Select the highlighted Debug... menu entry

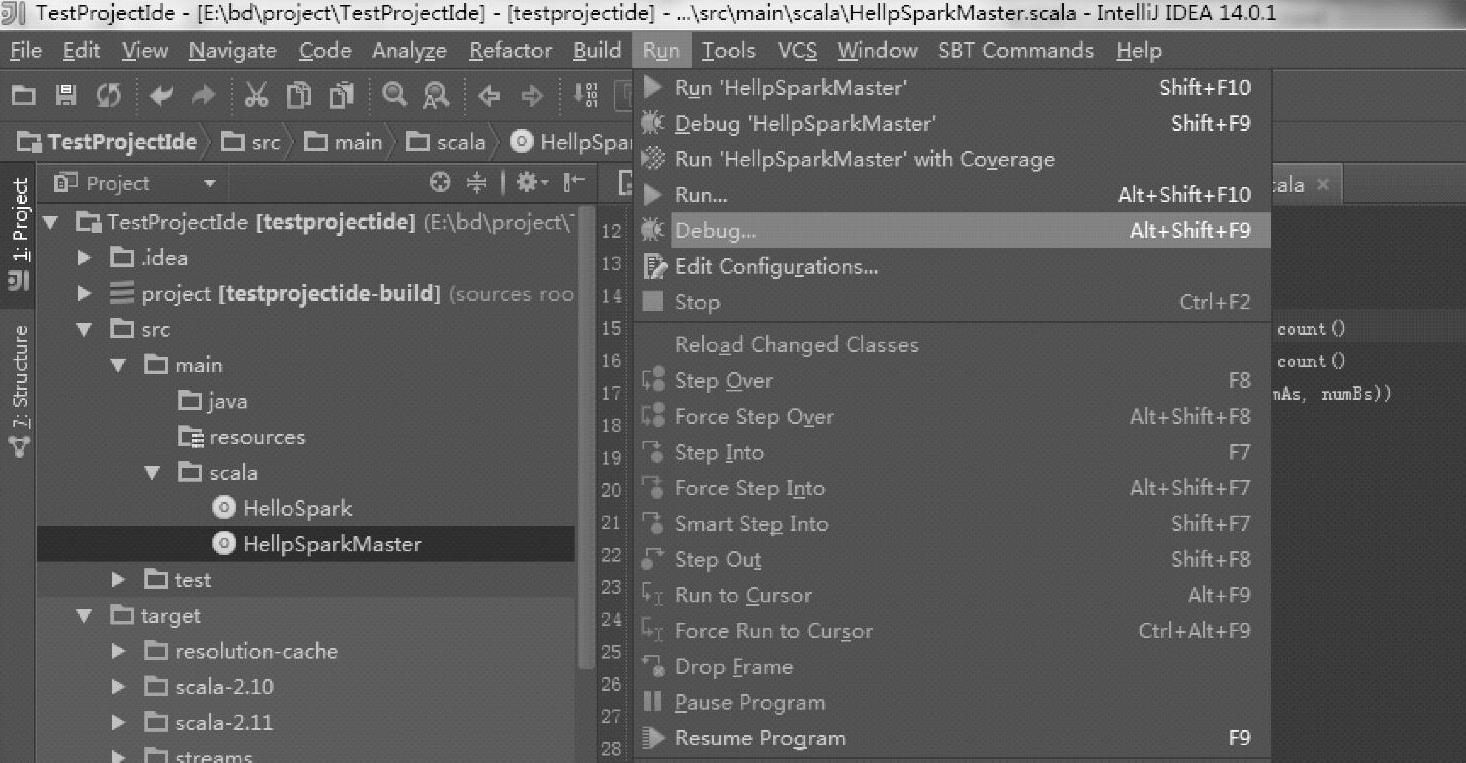(x=952, y=231)
